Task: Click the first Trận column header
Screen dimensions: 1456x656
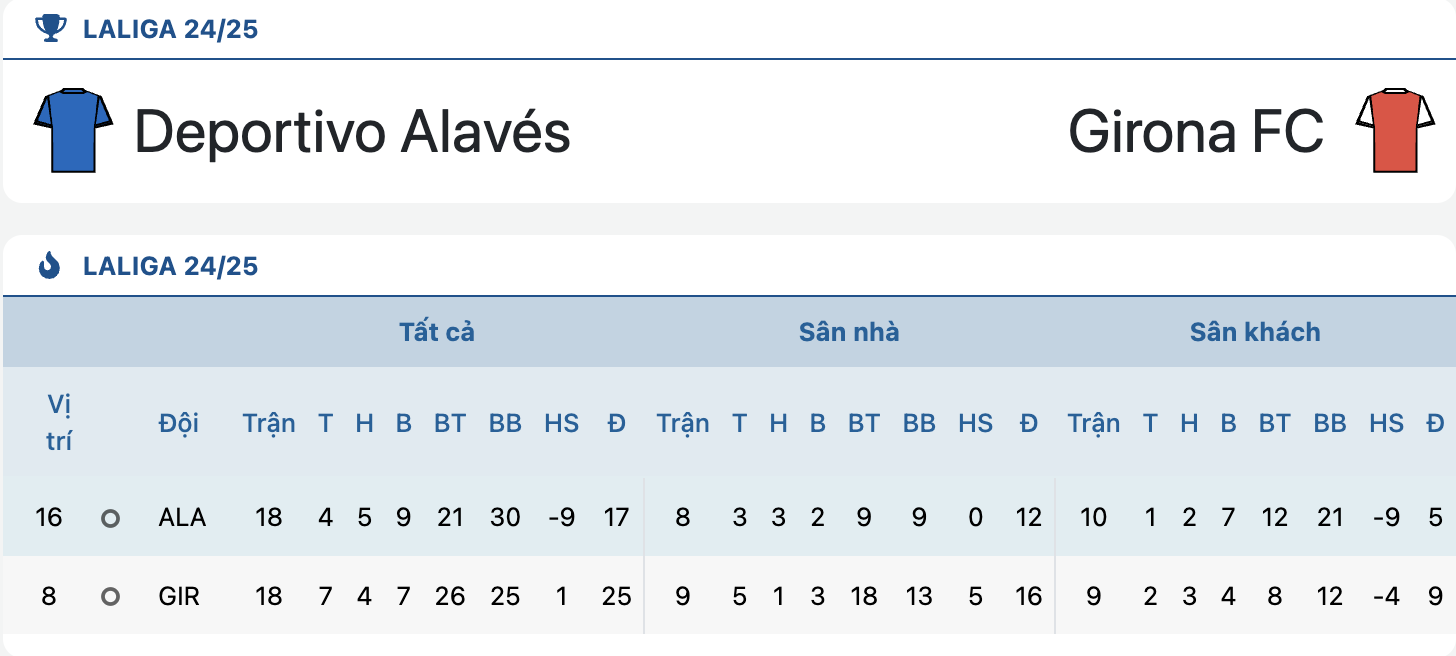Action: (x=269, y=423)
